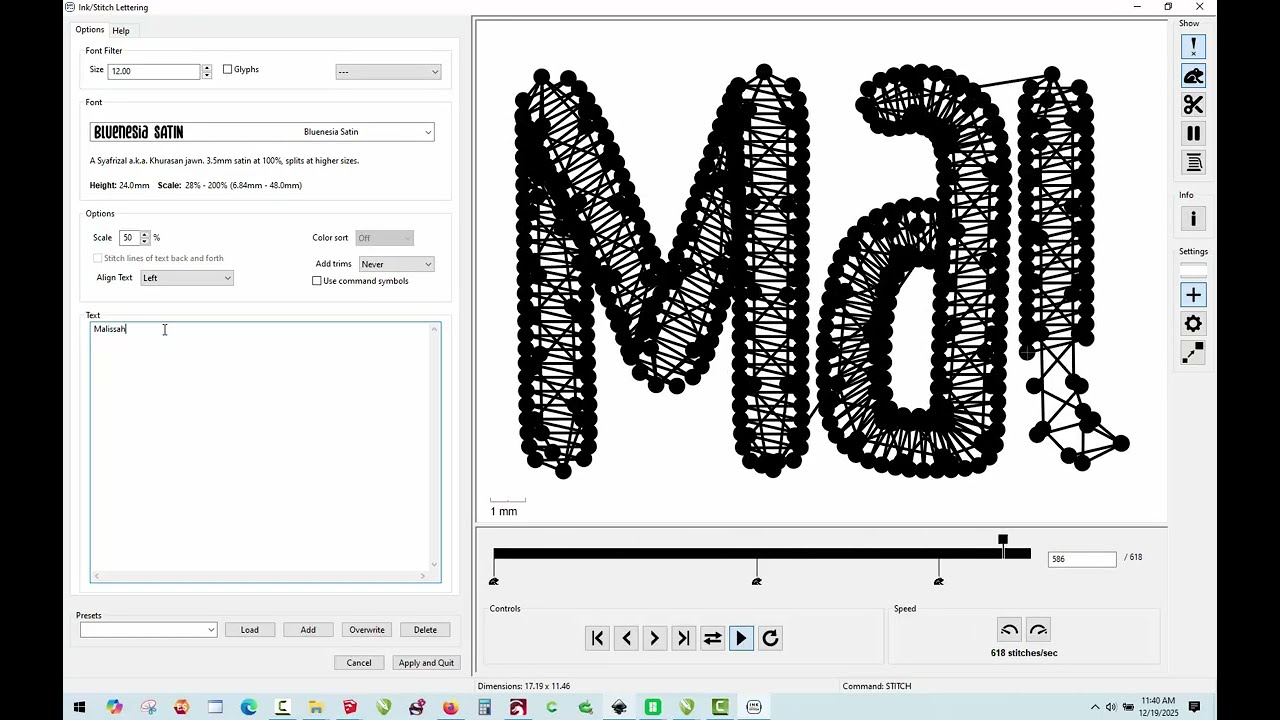1280x720 pixels.
Task: Click the stitch timeline slider handle
Action: pyautogui.click(x=1003, y=540)
